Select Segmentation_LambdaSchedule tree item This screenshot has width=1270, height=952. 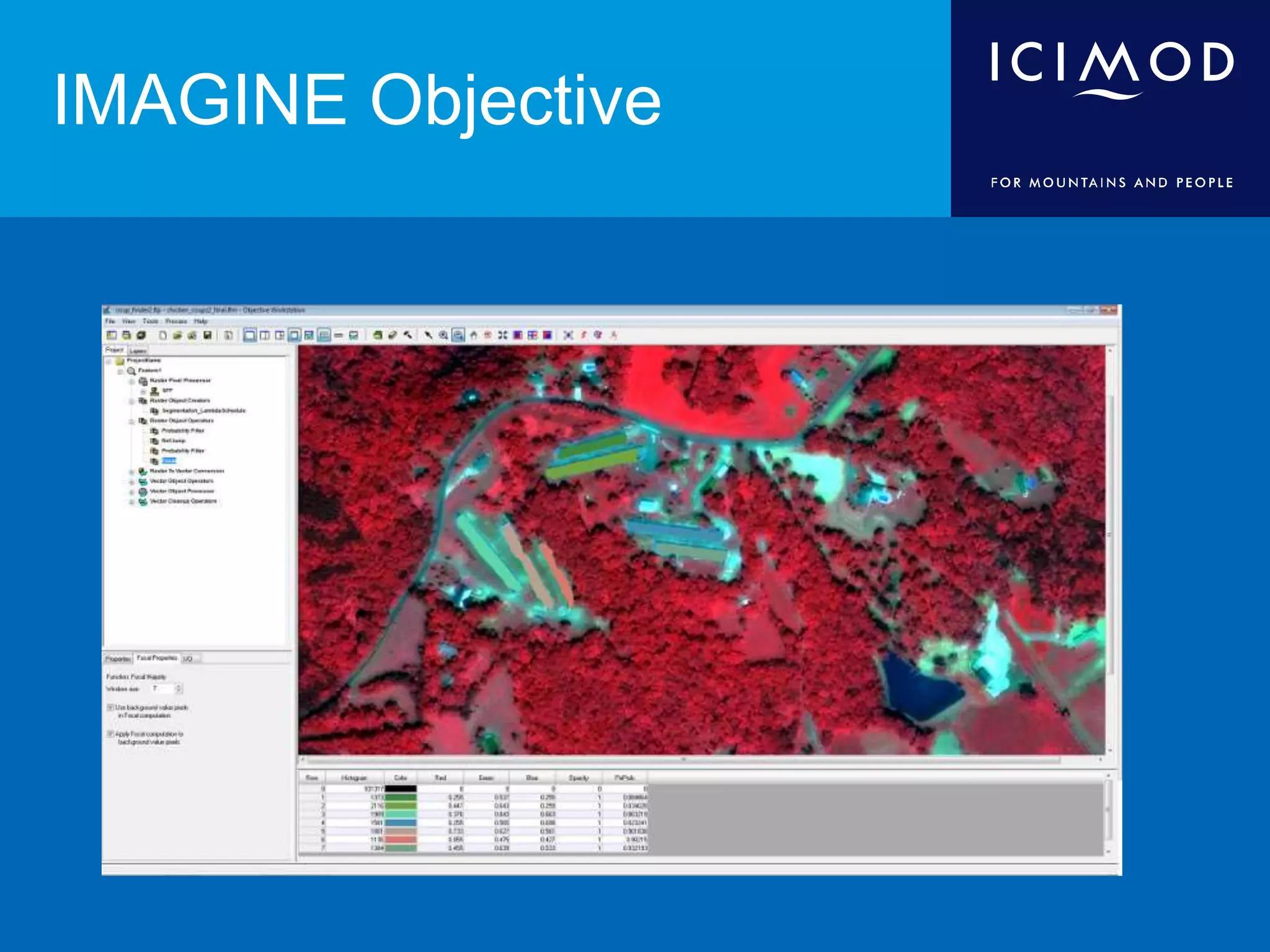point(203,410)
